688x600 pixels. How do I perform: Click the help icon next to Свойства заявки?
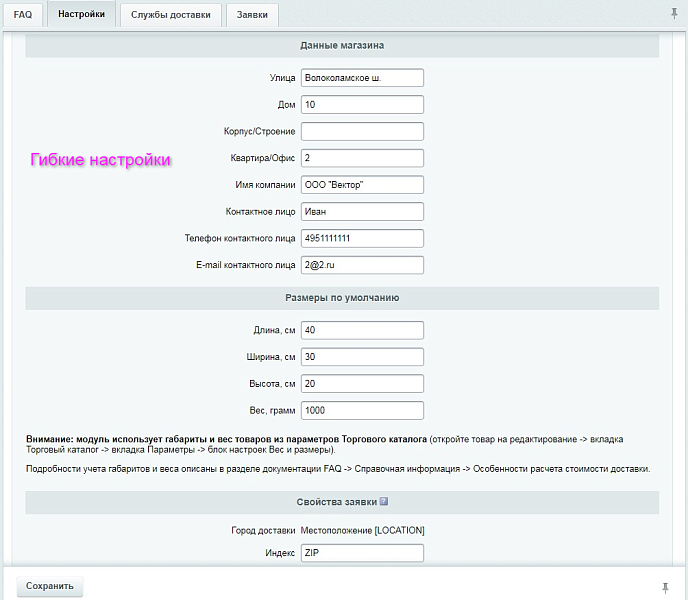pos(383,502)
